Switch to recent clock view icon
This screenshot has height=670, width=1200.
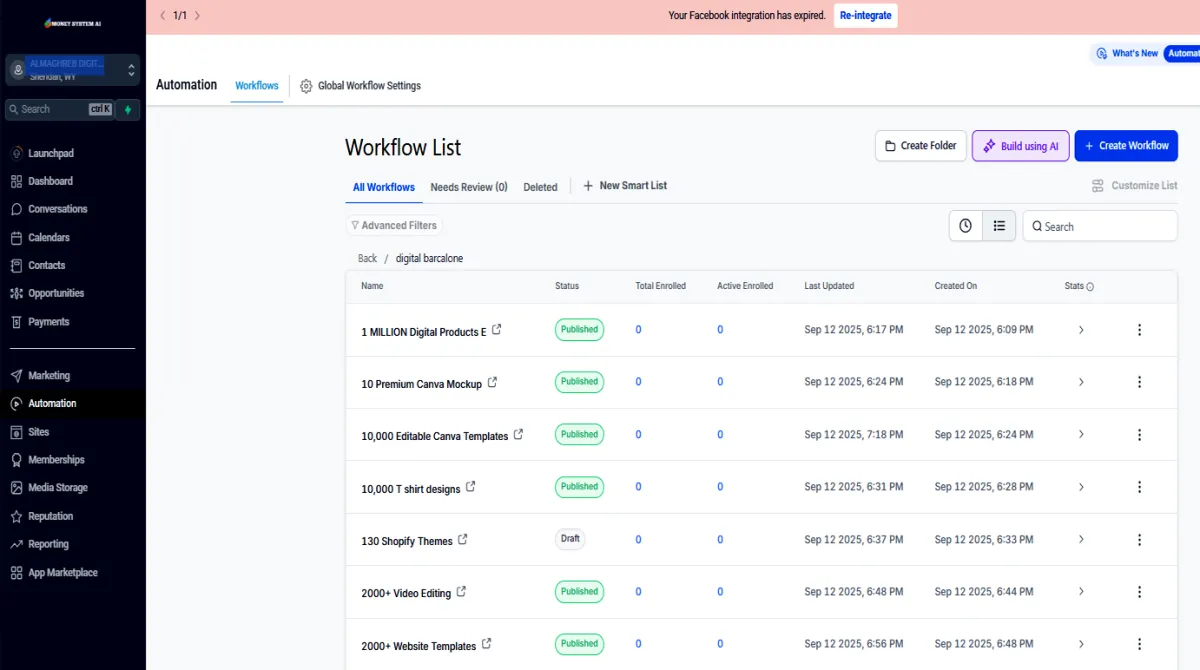click(x=966, y=226)
